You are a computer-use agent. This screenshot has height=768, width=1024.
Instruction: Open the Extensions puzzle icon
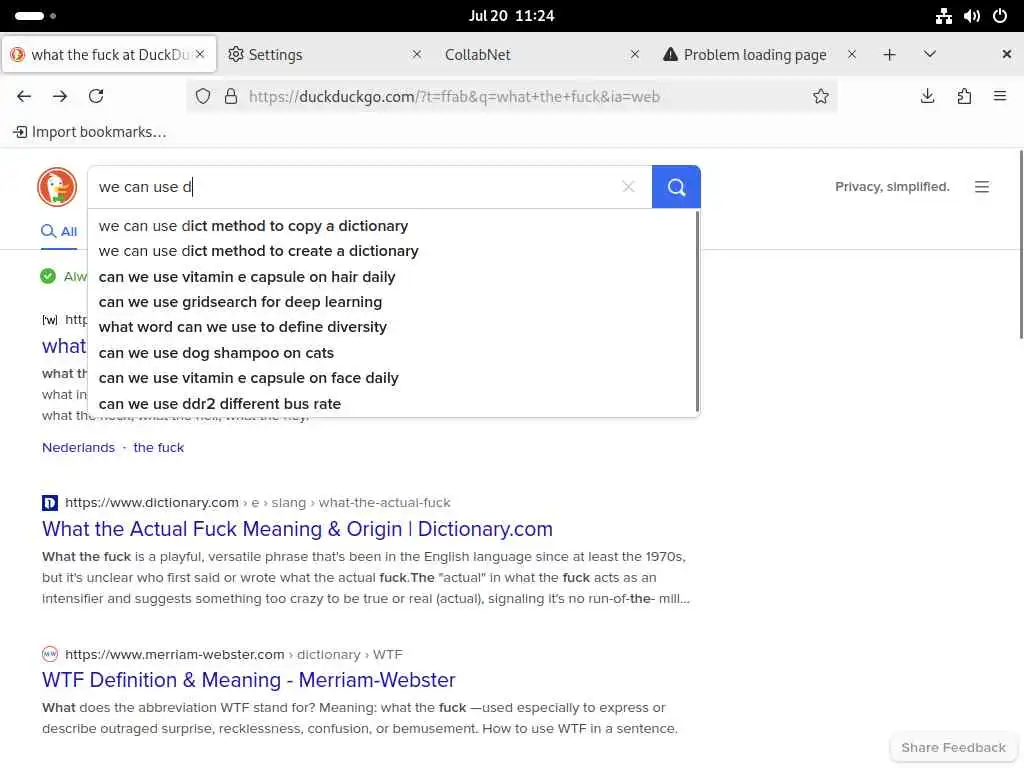coord(964,97)
